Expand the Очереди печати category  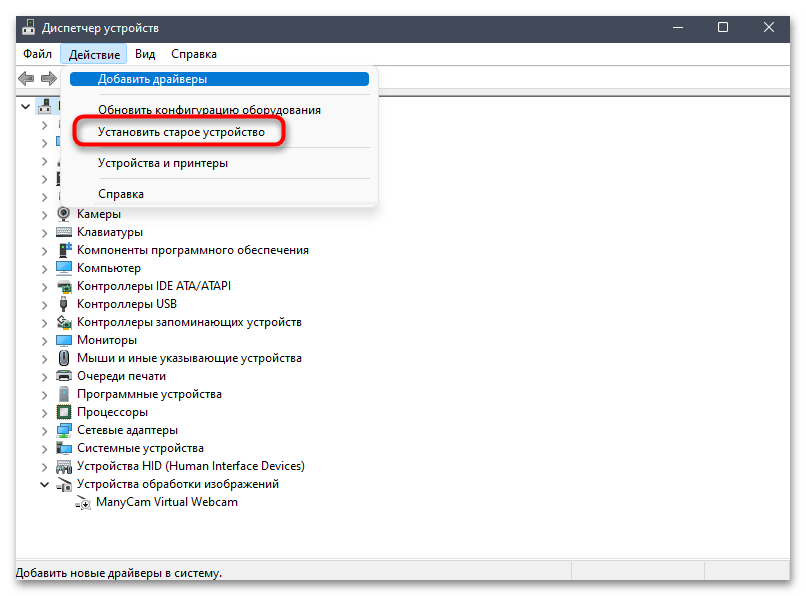[44, 376]
